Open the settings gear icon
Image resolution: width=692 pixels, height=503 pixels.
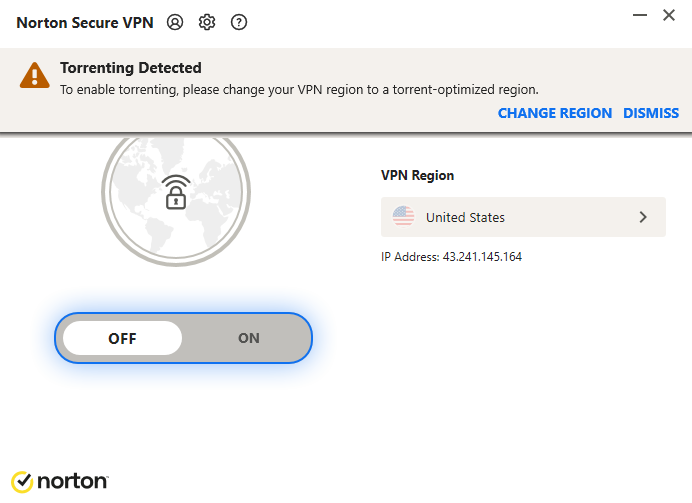click(x=207, y=22)
